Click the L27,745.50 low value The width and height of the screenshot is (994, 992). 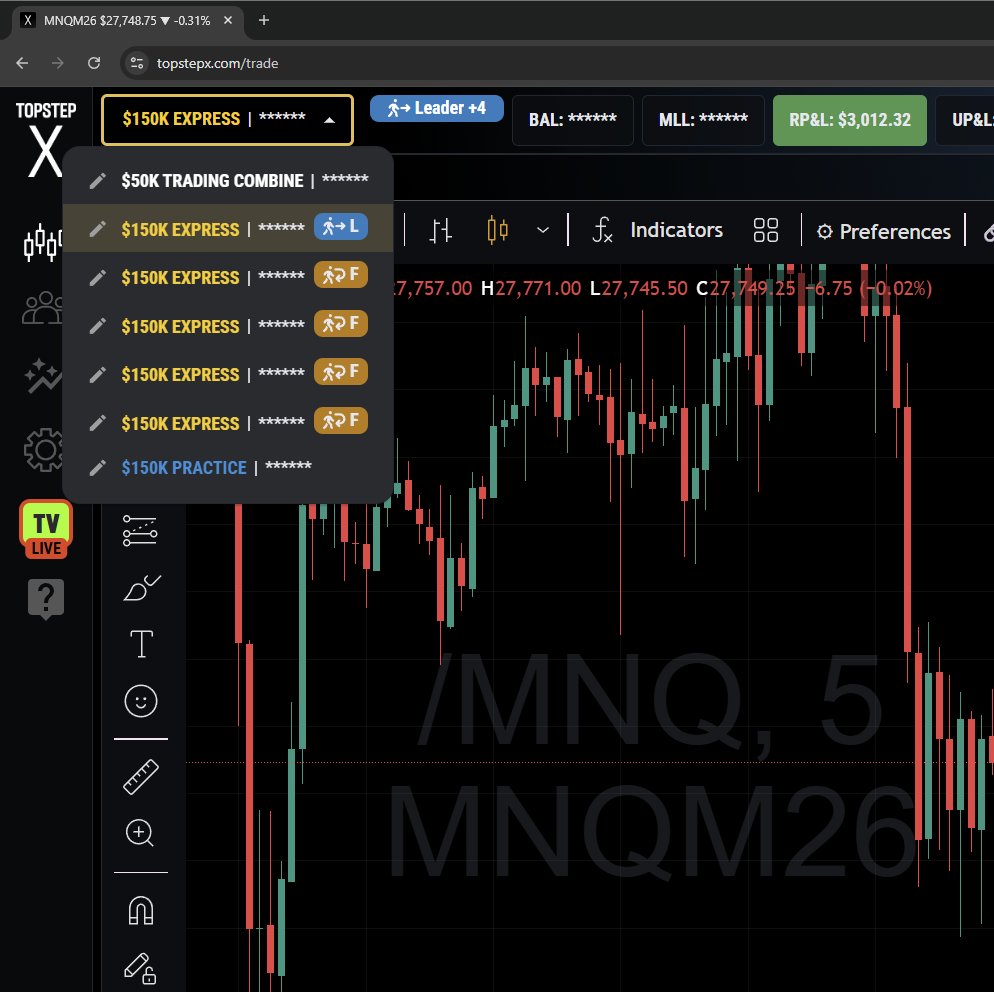pos(638,288)
